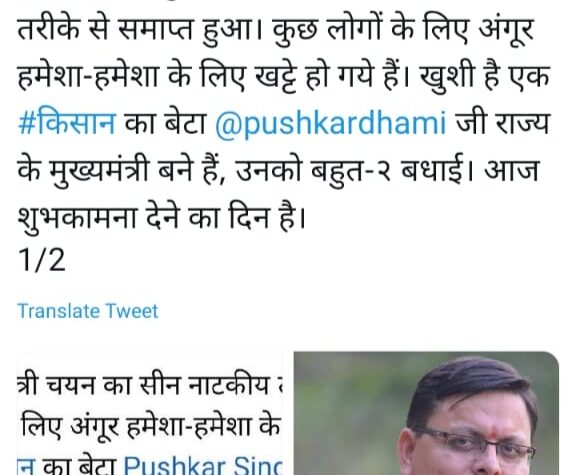Open the photo of the man with glasses

tap(426, 413)
